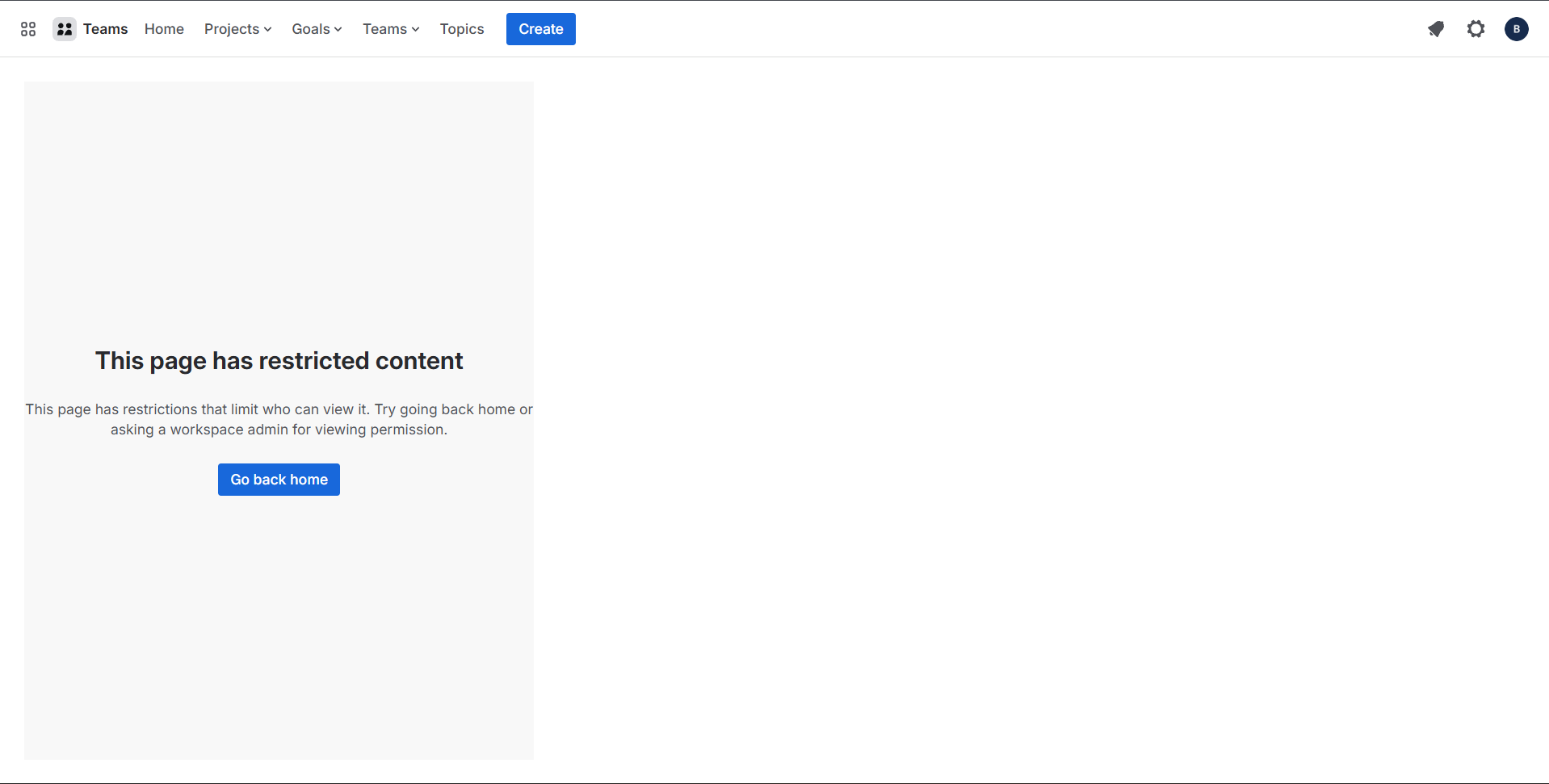Open the notifications bell
The width and height of the screenshot is (1549, 784).
[1435, 29]
